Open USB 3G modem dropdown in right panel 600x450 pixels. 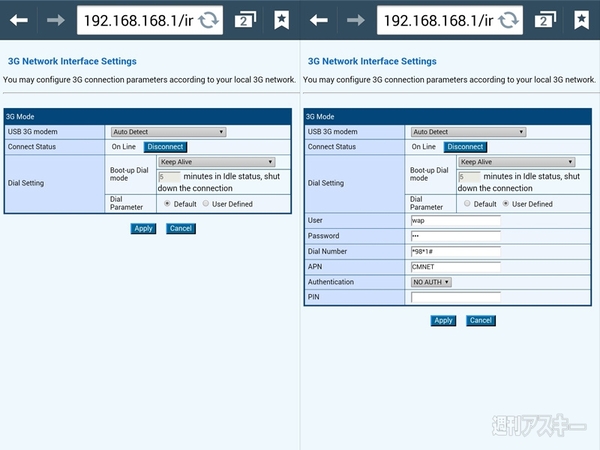pos(468,132)
